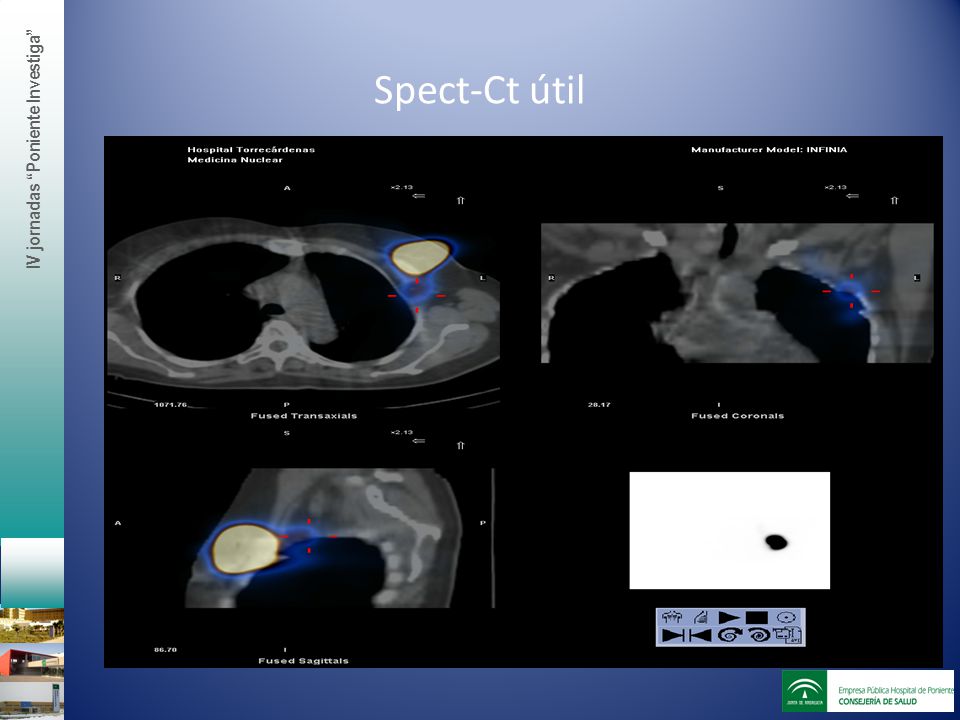Click the slice position value 28.17
Viewport: 960px width, 720px height.
(599, 405)
